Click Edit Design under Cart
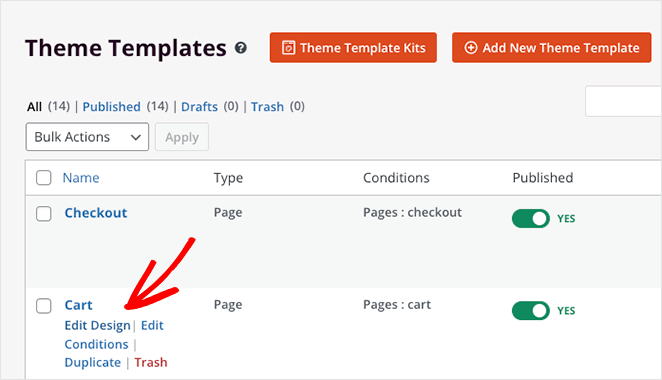This screenshot has width=662, height=380. click(98, 326)
